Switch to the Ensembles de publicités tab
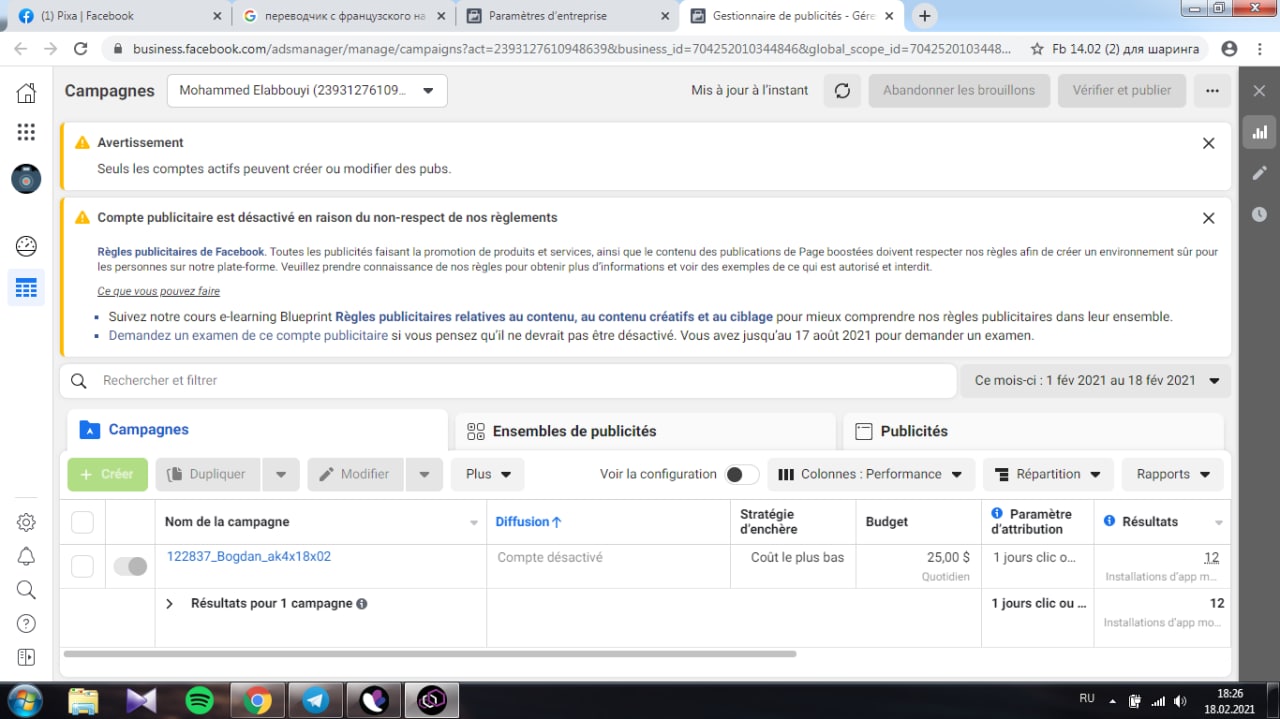Screen dimensions: 1280x719 [x=645, y=431]
